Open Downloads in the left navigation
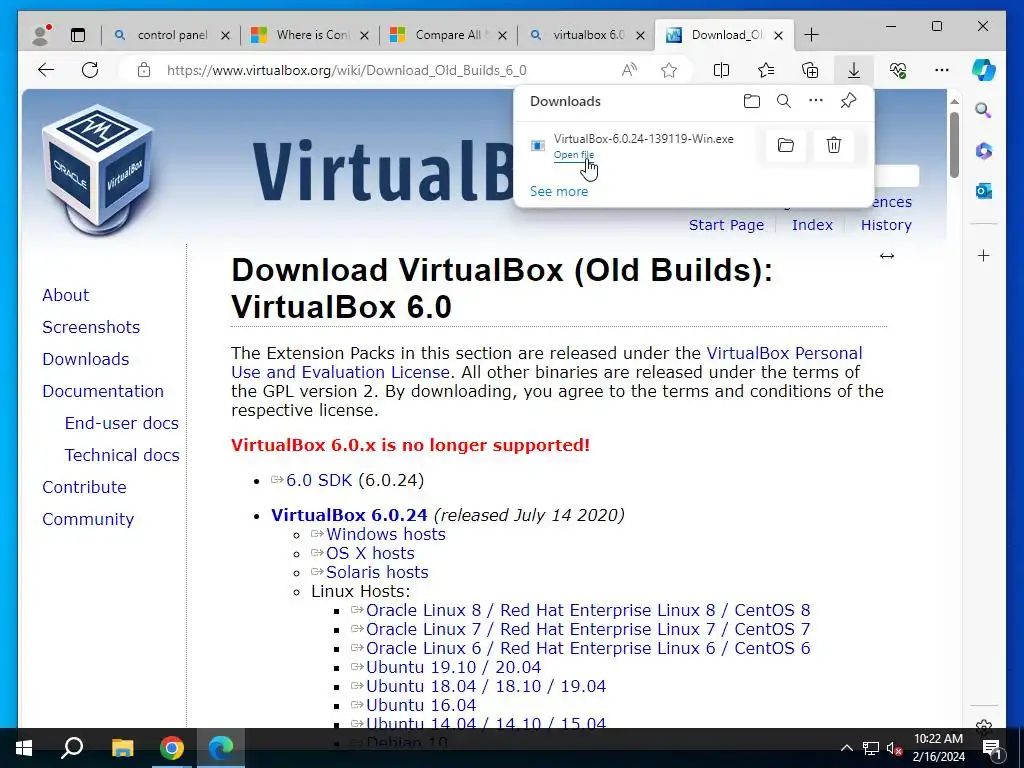1024x768 pixels. pyautogui.click(x=86, y=359)
